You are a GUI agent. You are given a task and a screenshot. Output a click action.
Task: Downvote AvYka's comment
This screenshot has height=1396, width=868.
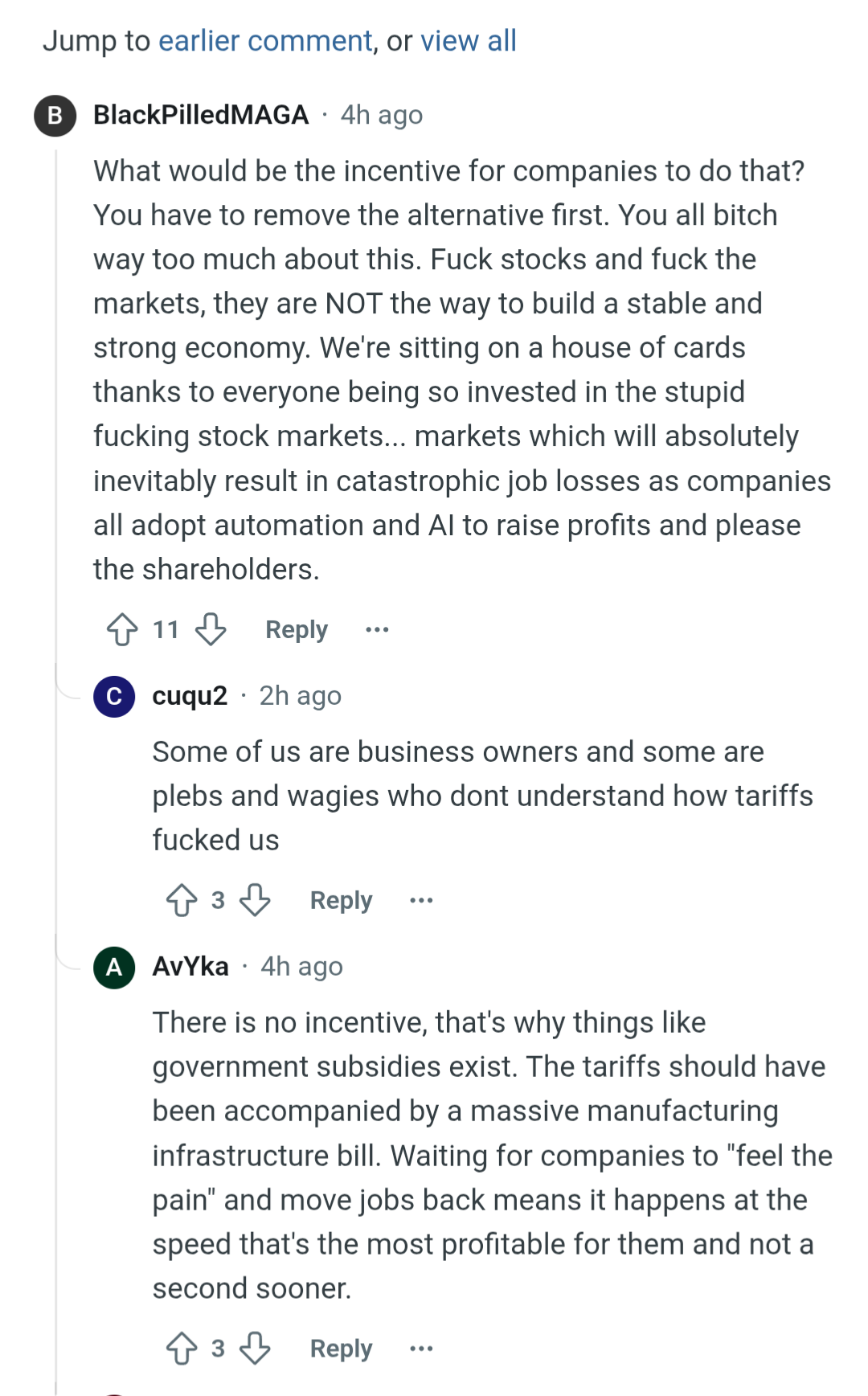pos(256,1348)
